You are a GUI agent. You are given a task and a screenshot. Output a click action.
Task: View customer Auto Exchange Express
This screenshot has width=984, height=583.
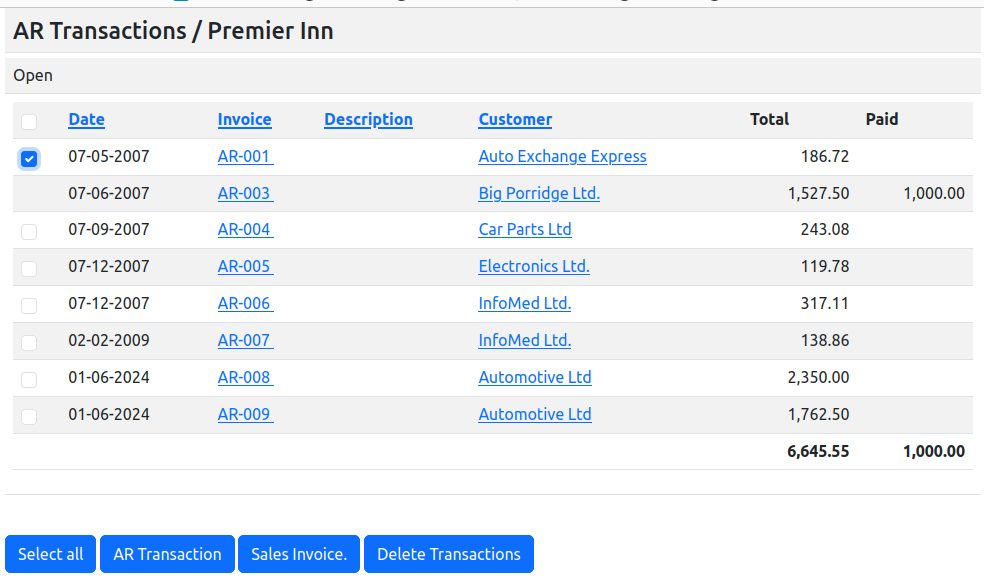(562, 156)
